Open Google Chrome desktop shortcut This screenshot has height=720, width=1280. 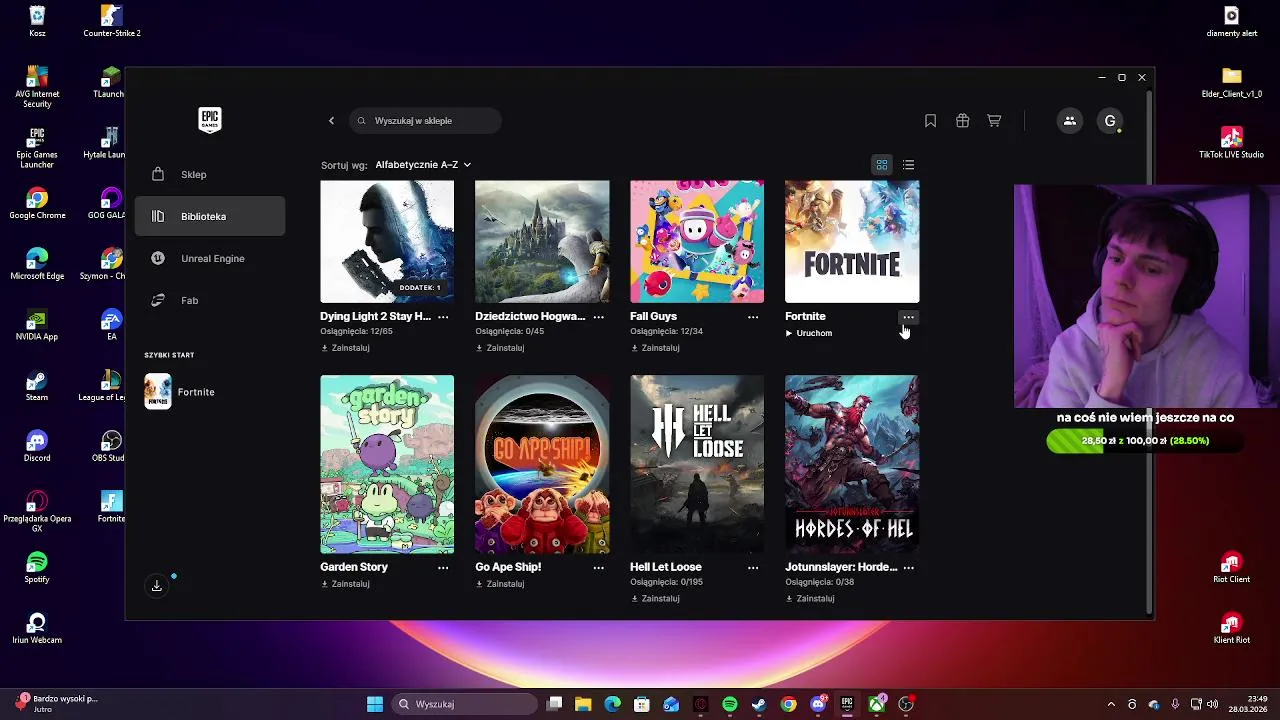point(37,204)
